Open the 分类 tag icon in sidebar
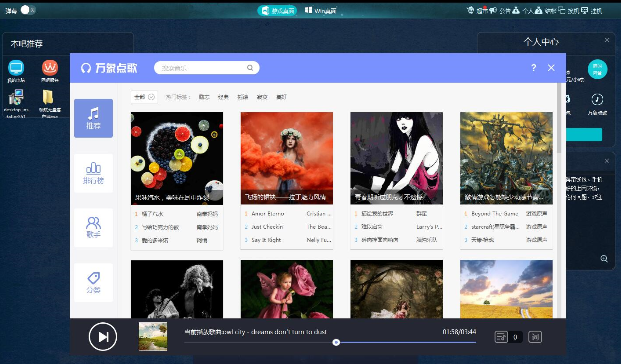This screenshot has height=364, width=621. pos(93,282)
